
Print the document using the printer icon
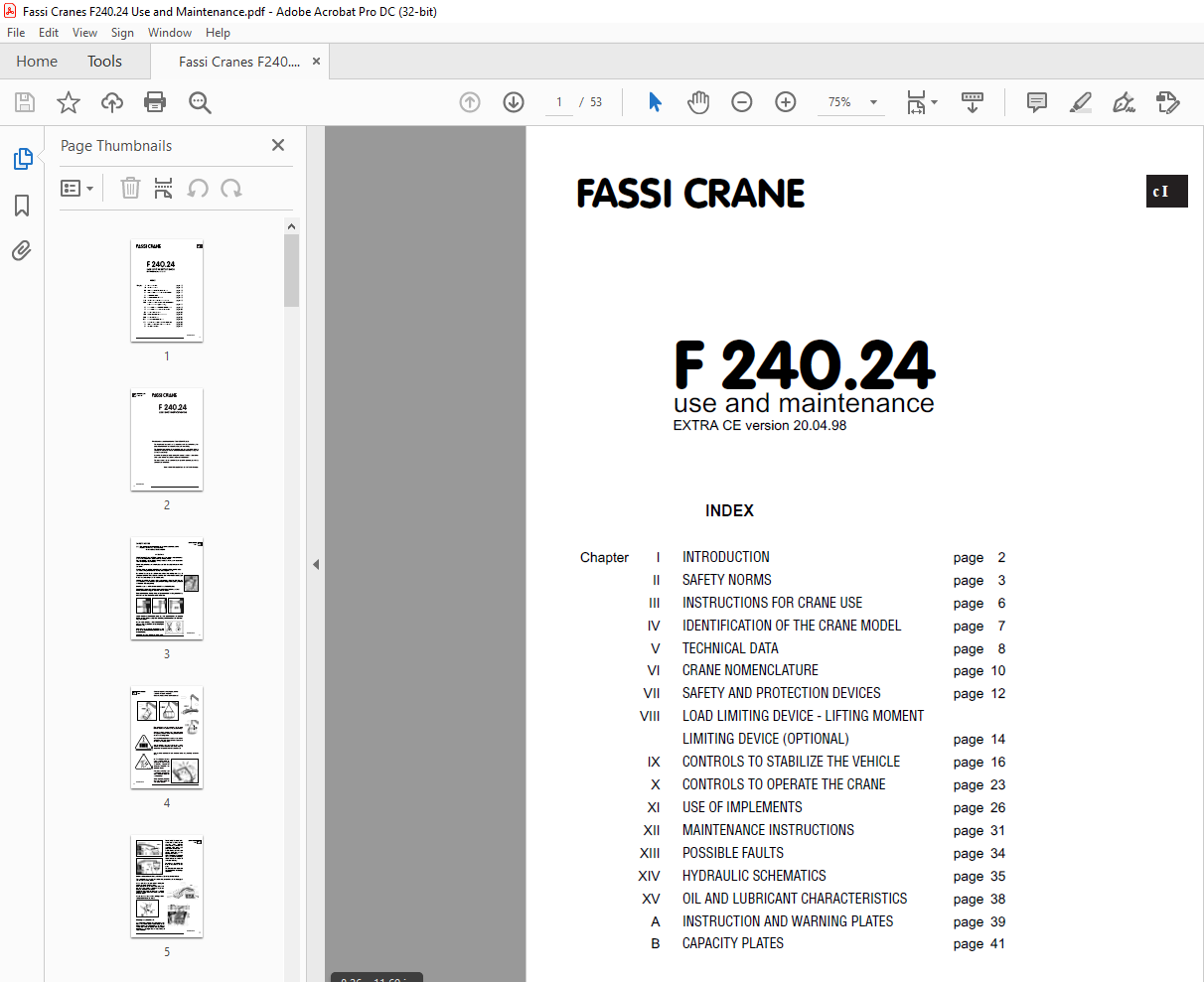coord(155,102)
